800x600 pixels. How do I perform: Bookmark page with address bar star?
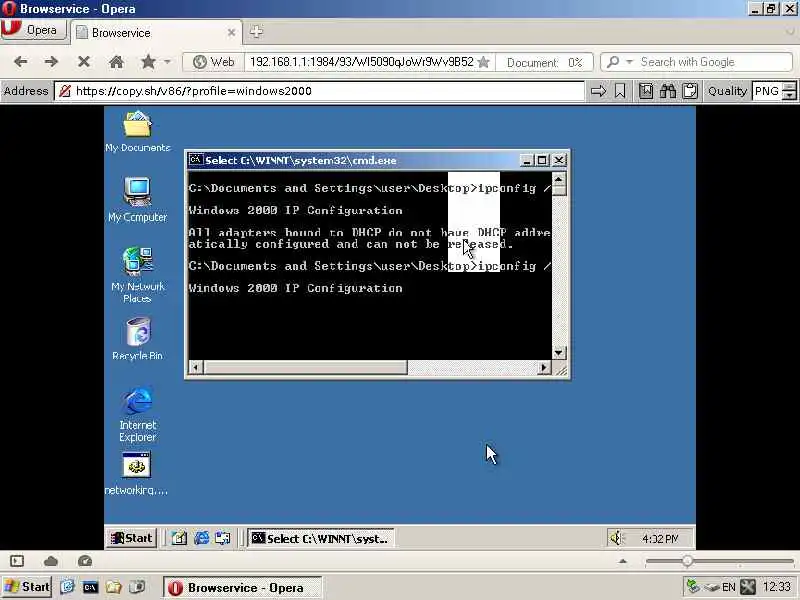484,62
